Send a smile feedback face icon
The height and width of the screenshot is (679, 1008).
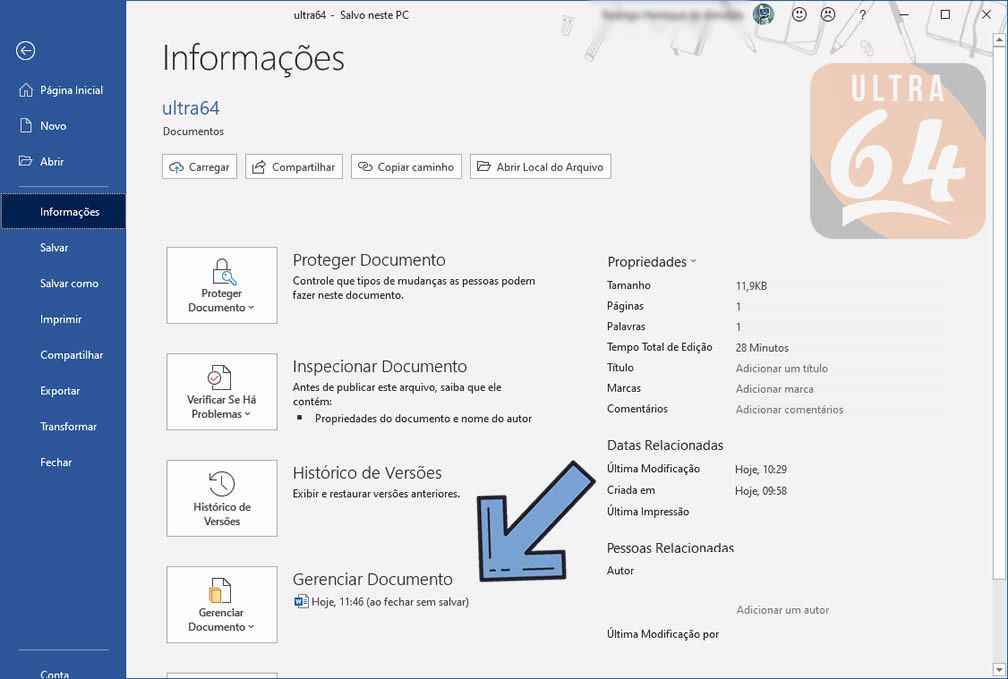click(x=800, y=15)
